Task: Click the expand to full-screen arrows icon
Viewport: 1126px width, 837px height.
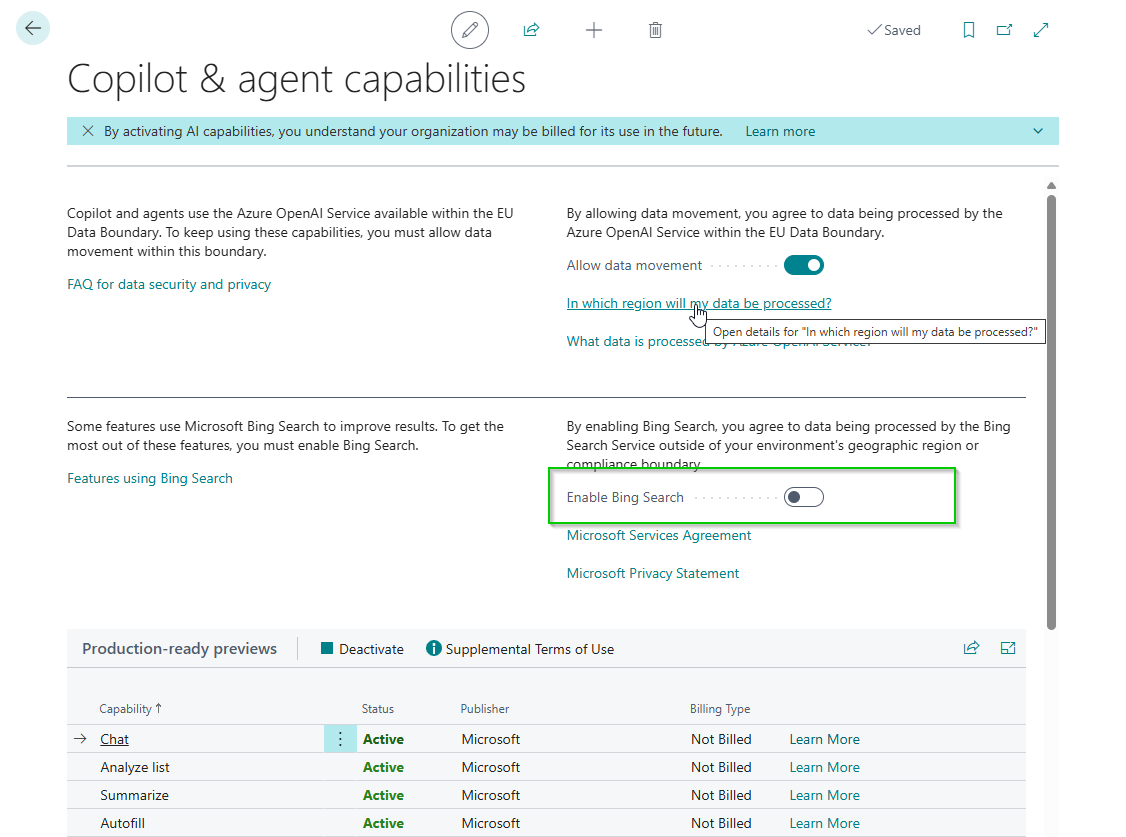Action: [1041, 30]
